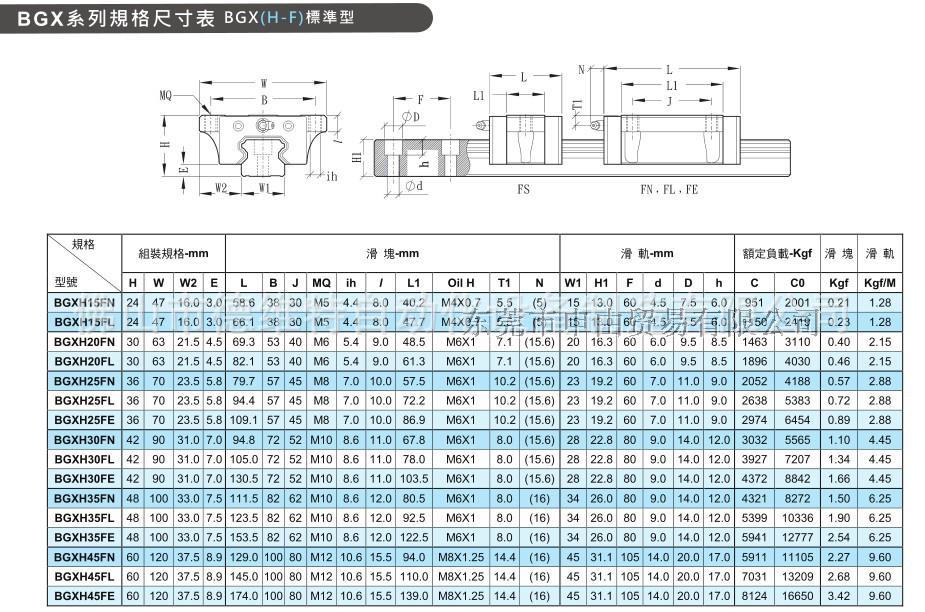
Task: Click the 型號 label in corner header
Action: [x=66, y=282]
